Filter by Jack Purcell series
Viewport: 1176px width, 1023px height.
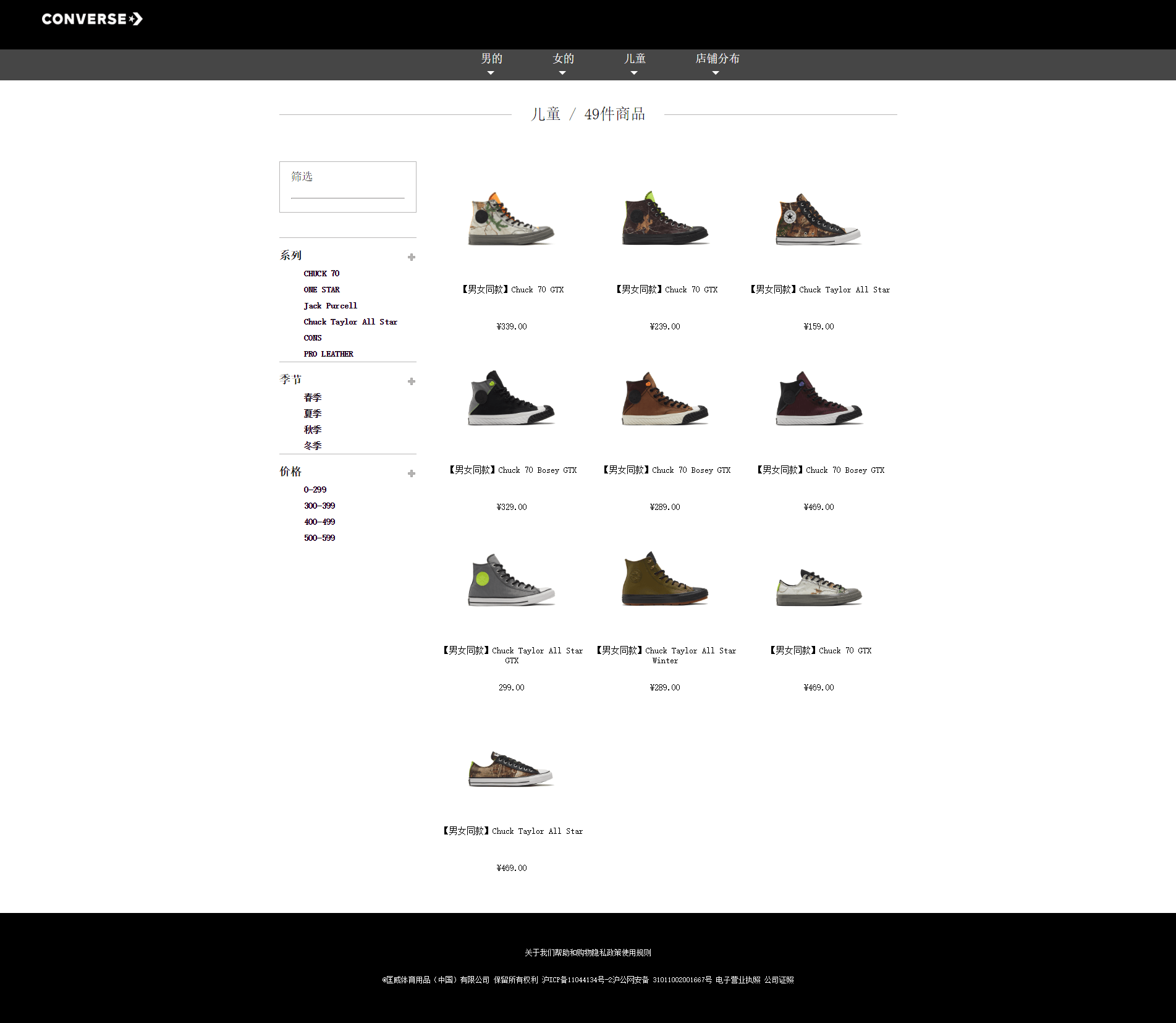pyautogui.click(x=330, y=305)
